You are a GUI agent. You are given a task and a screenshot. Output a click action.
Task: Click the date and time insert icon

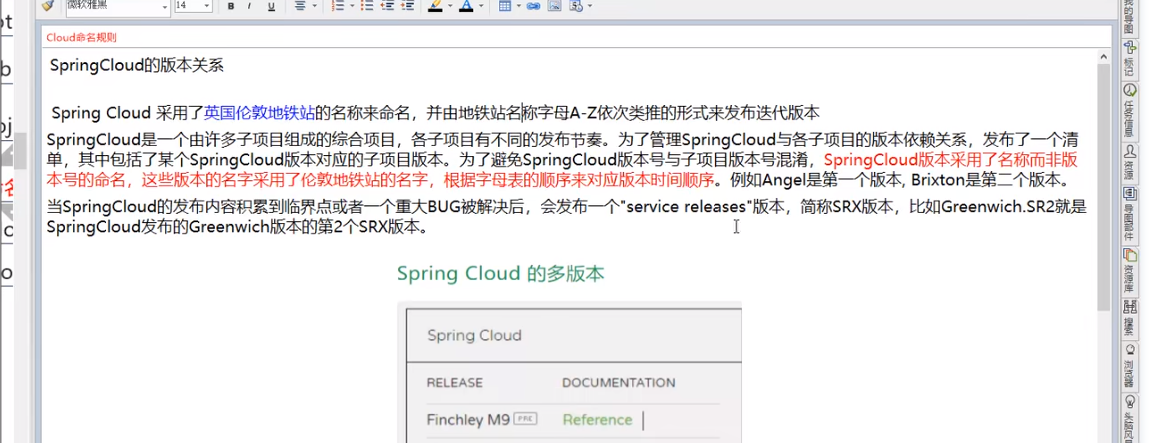(575, 6)
